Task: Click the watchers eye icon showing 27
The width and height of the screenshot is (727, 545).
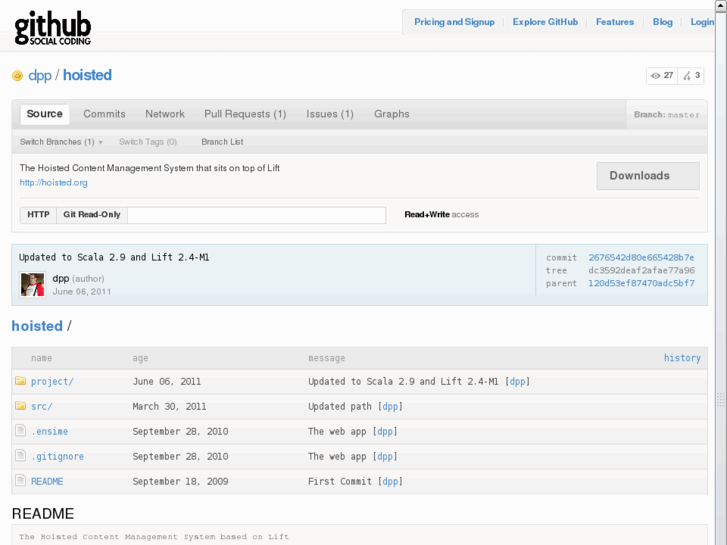Action: tap(662, 76)
